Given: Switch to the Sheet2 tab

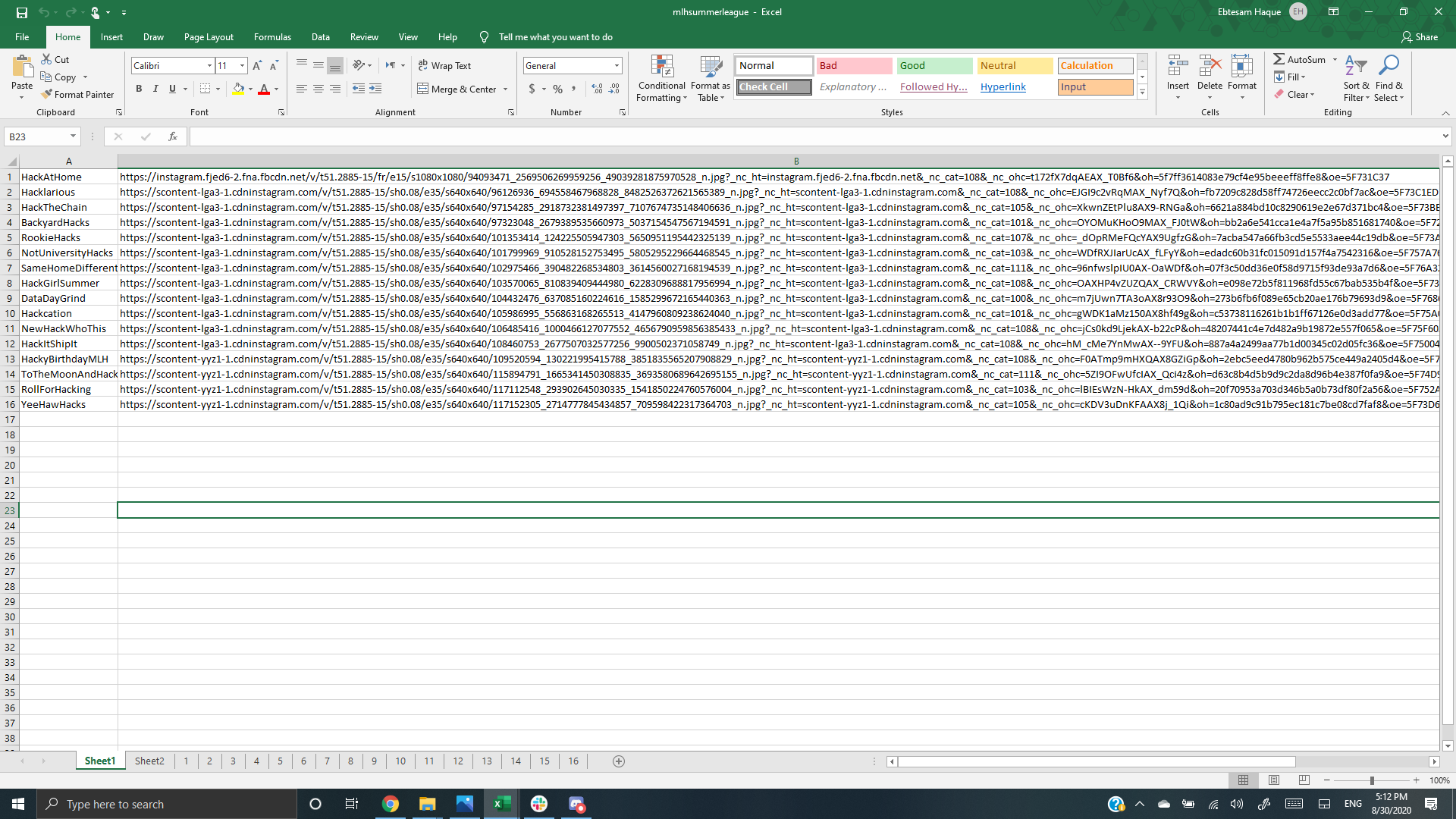Looking at the screenshot, I should (x=149, y=761).
